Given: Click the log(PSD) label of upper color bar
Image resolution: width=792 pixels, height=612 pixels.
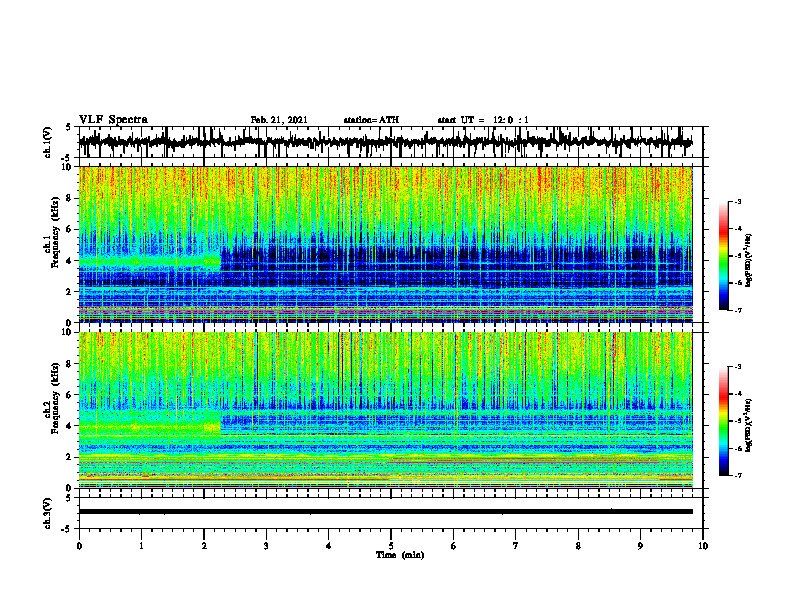Looking at the screenshot, I should coord(749,260).
